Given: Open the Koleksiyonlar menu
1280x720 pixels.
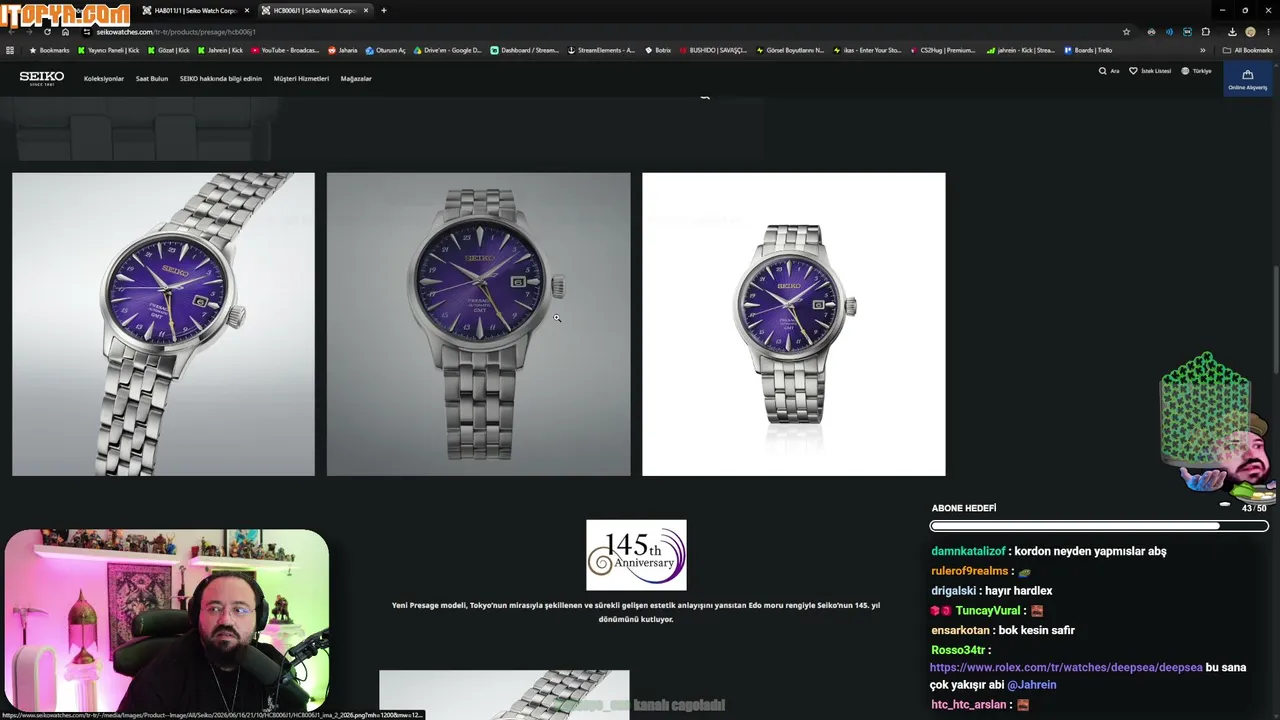Looking at the screenshot, I should [x=104, y=79].
